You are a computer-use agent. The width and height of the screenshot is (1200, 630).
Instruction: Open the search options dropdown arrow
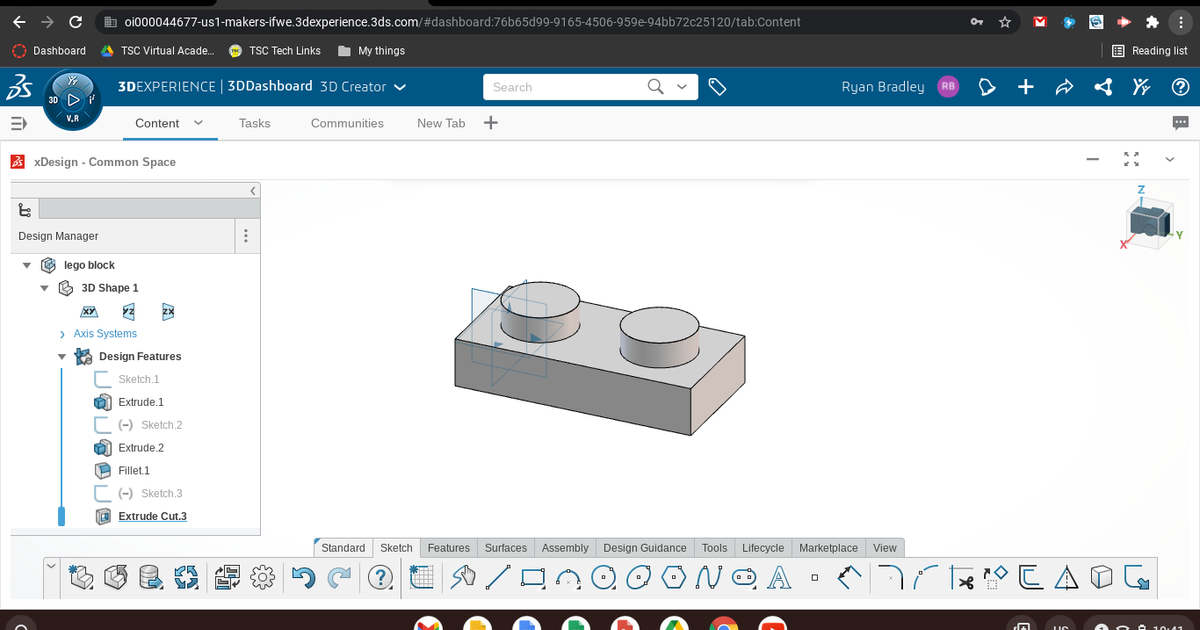(x=682, y=87)
